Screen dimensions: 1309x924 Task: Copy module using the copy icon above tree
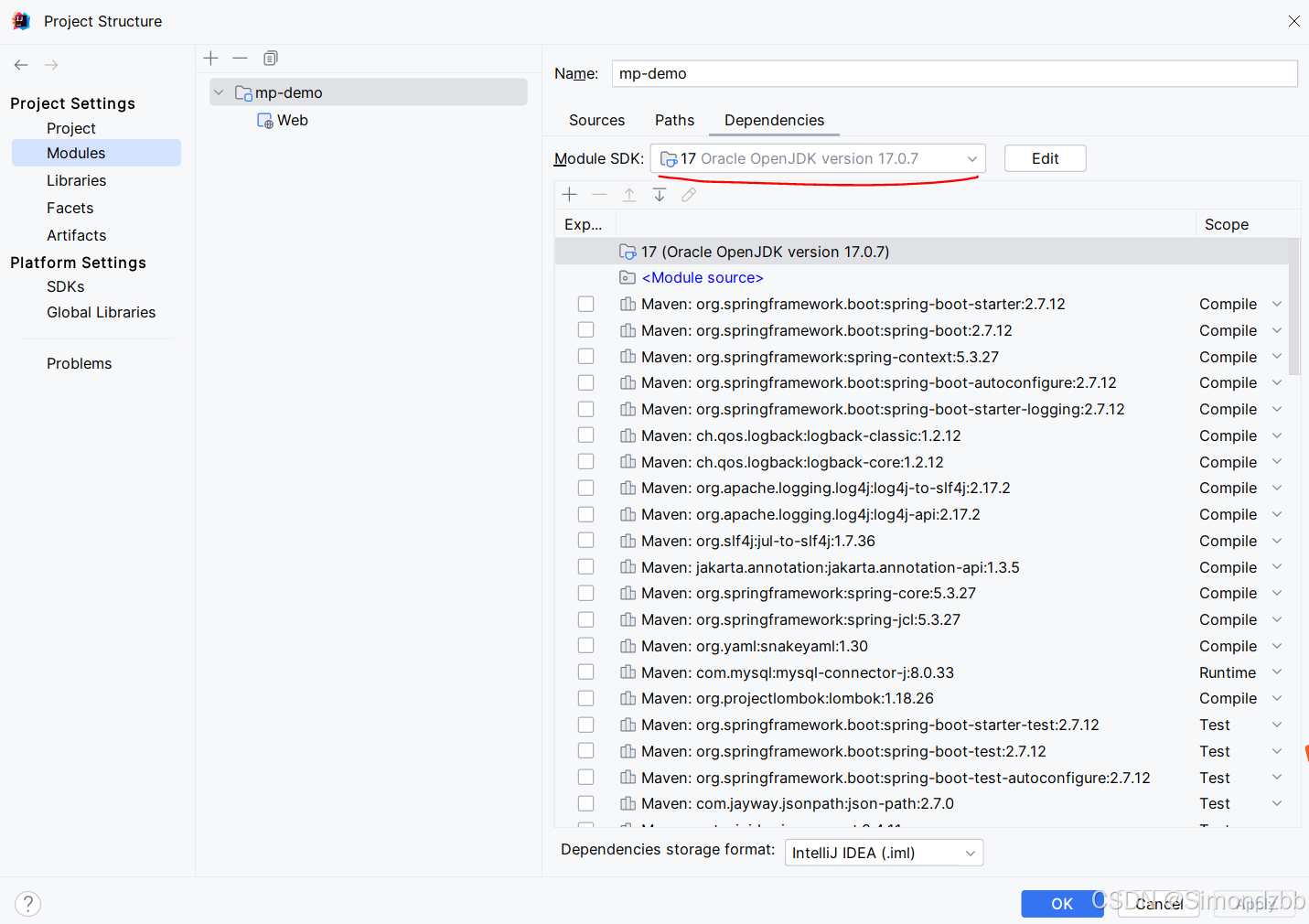click(270, 58)
